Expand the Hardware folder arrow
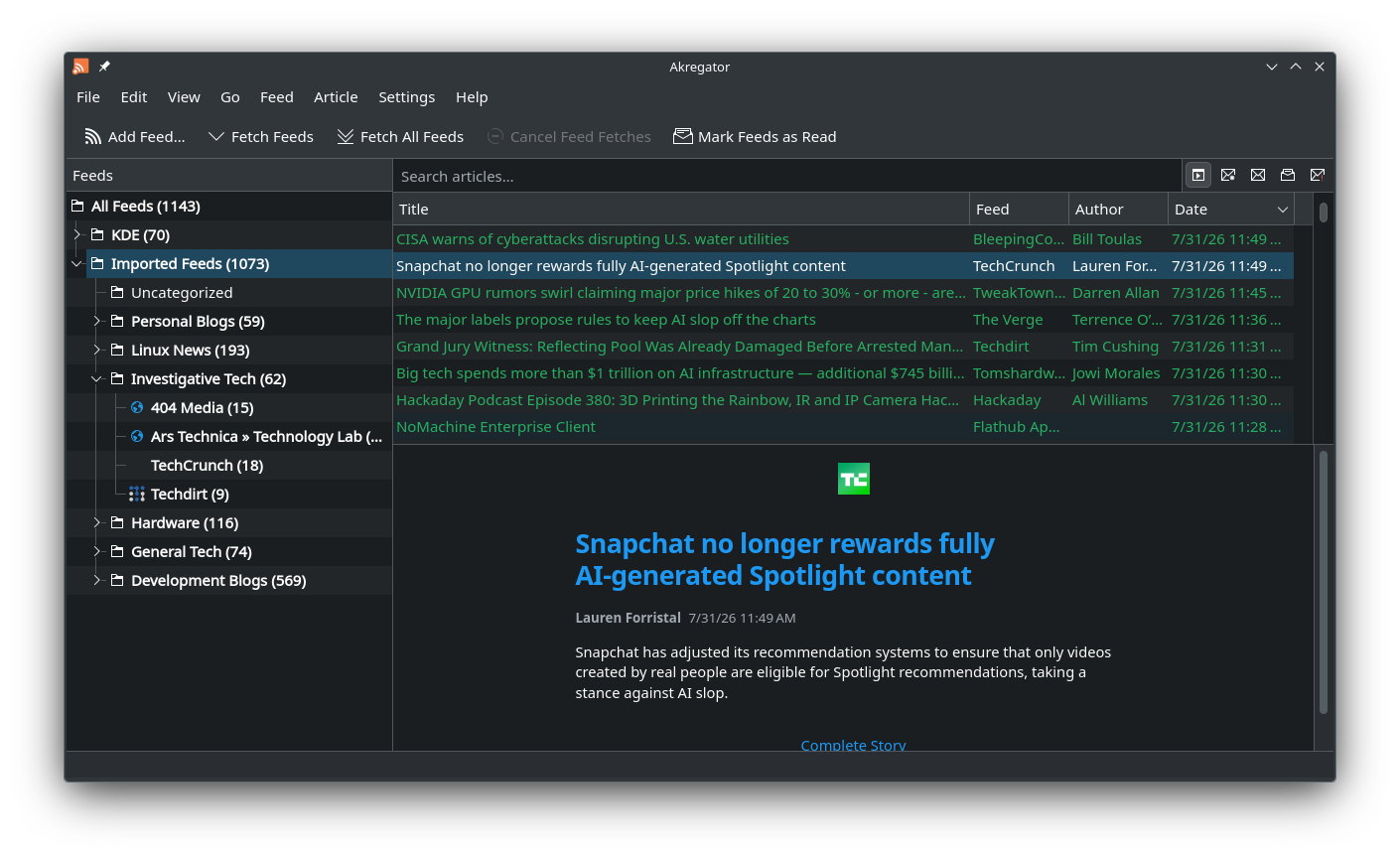 tap(97, 522)
